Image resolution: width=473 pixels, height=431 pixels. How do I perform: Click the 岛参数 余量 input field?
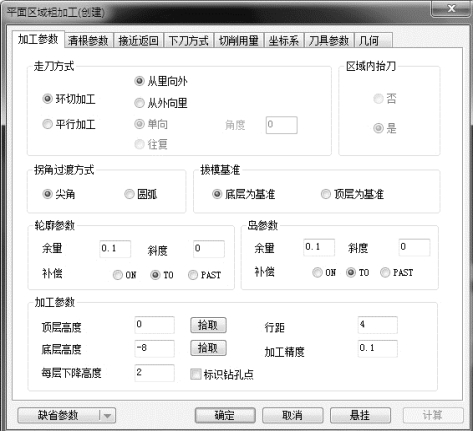(x=319, y=247)
